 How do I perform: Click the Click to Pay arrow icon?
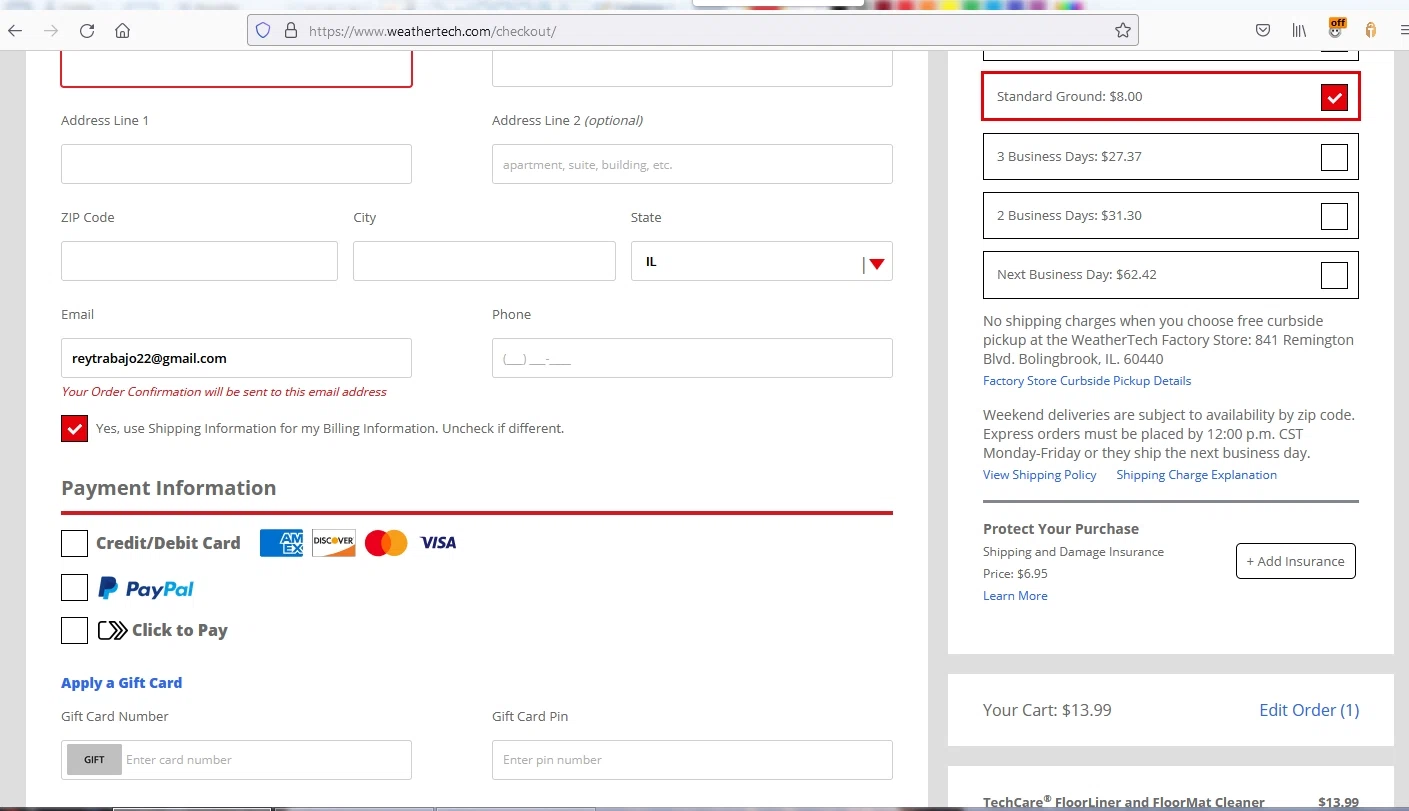(x=112, y=630)
